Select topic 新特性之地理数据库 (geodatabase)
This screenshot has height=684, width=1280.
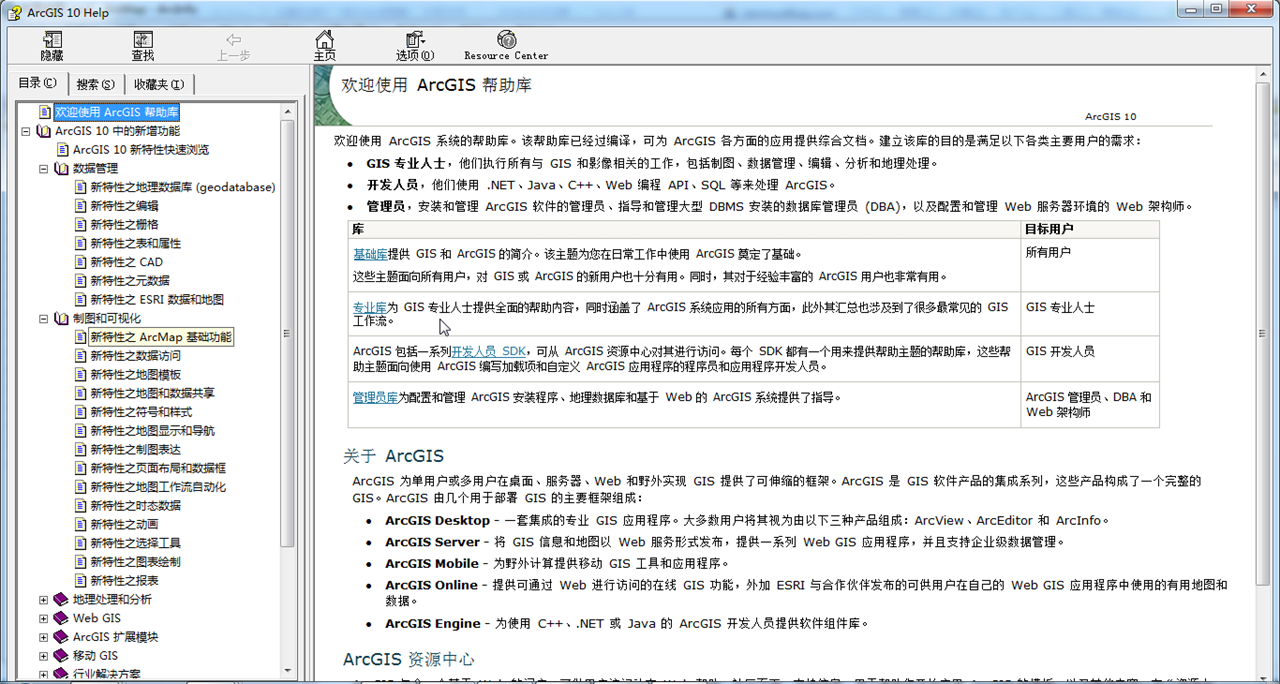click(x=183, y=187)
